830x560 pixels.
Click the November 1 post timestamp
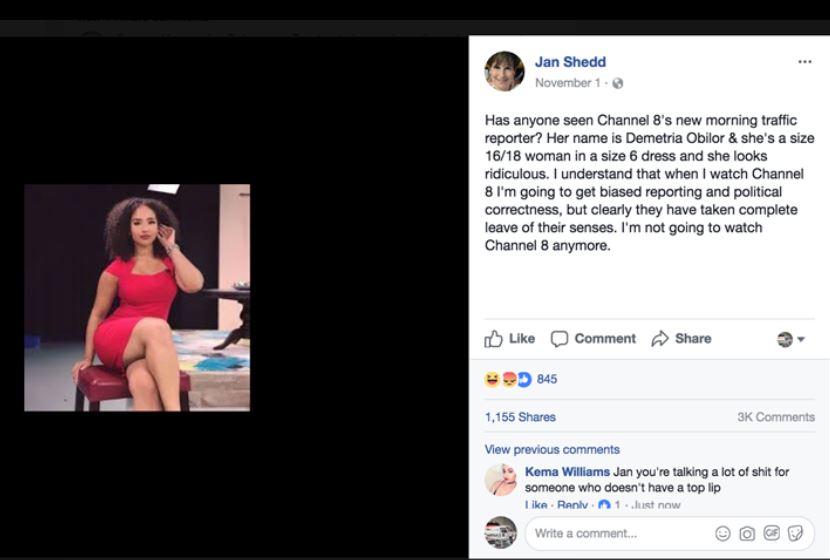tap(569, 83)
